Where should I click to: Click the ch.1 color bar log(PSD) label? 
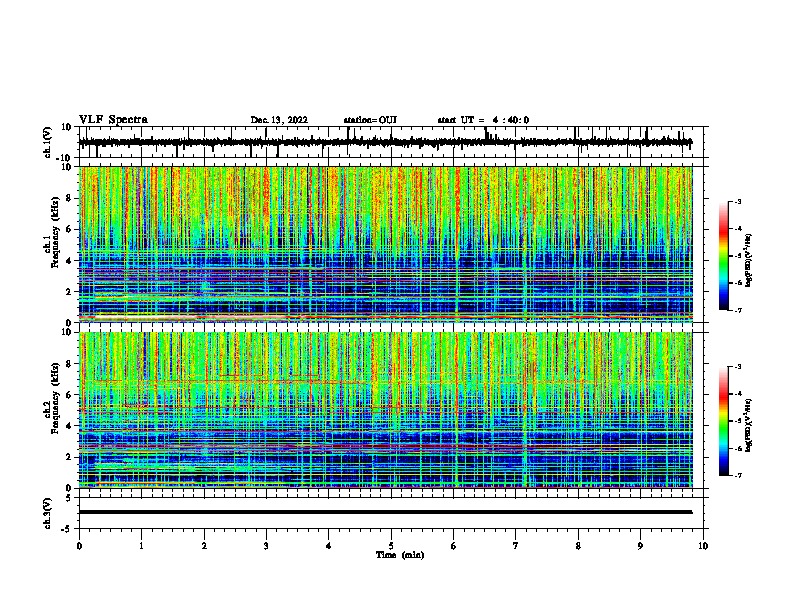point(749,260)
